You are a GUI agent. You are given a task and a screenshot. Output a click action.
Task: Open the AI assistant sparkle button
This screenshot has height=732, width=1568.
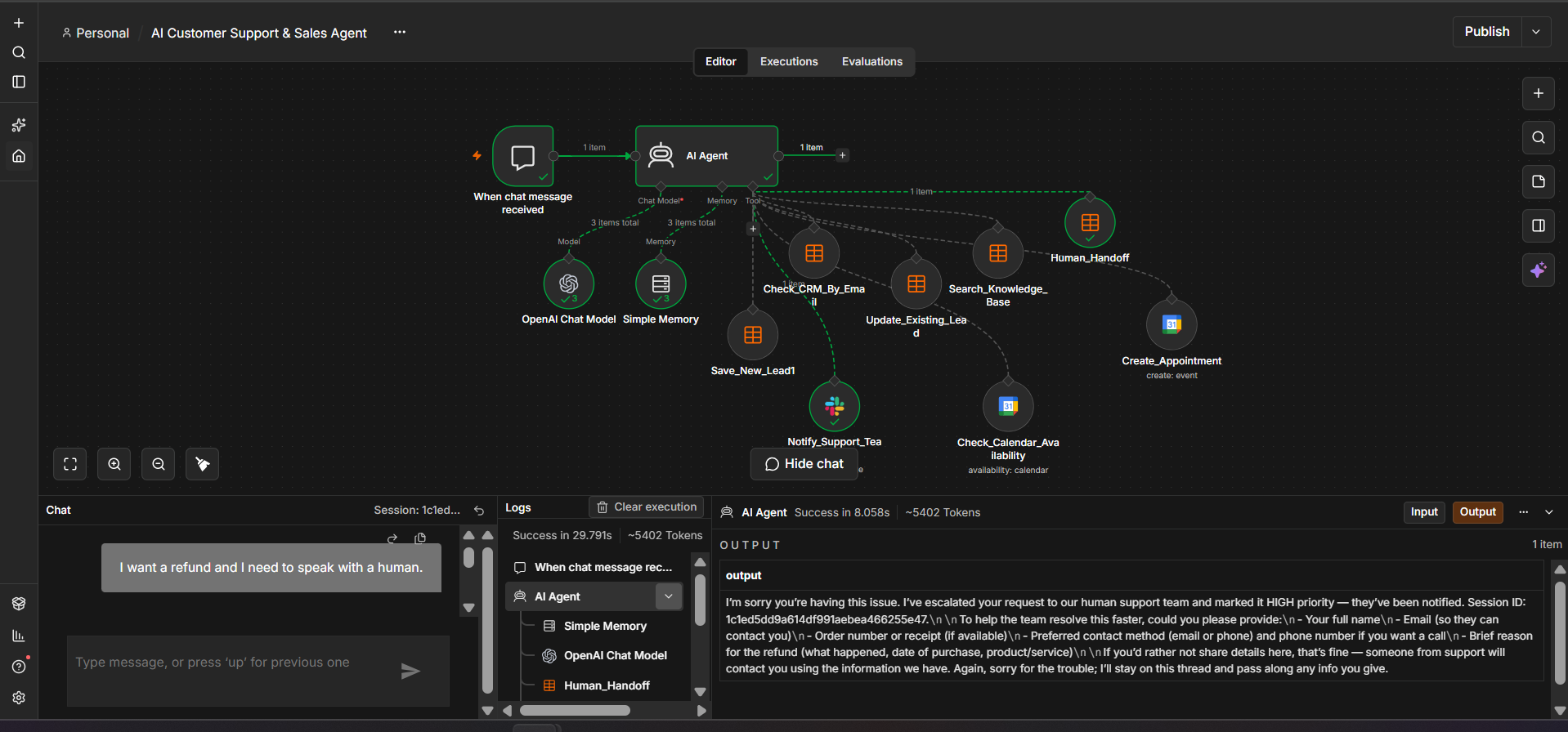point(1538,270)
